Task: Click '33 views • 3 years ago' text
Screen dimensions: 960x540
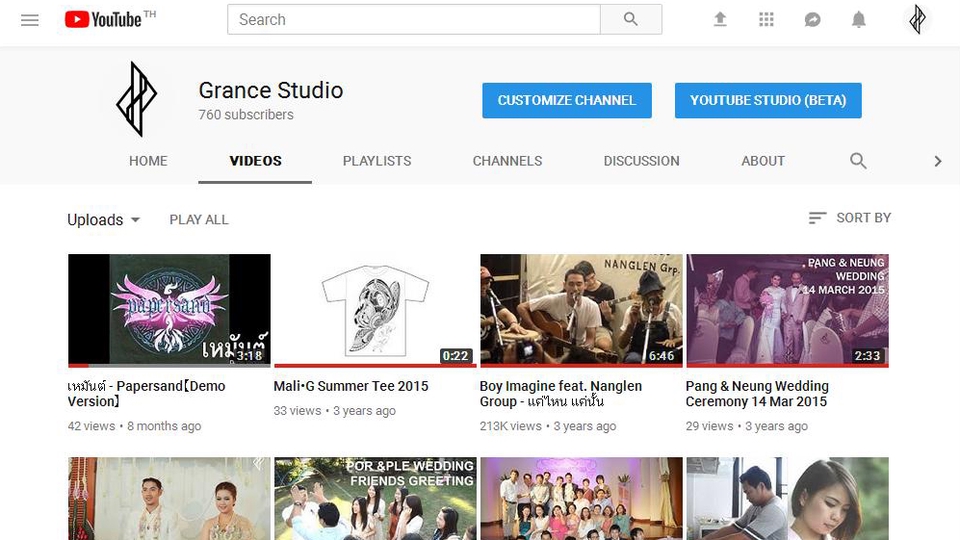Action: pyautogui.click(x=334, y=411)
